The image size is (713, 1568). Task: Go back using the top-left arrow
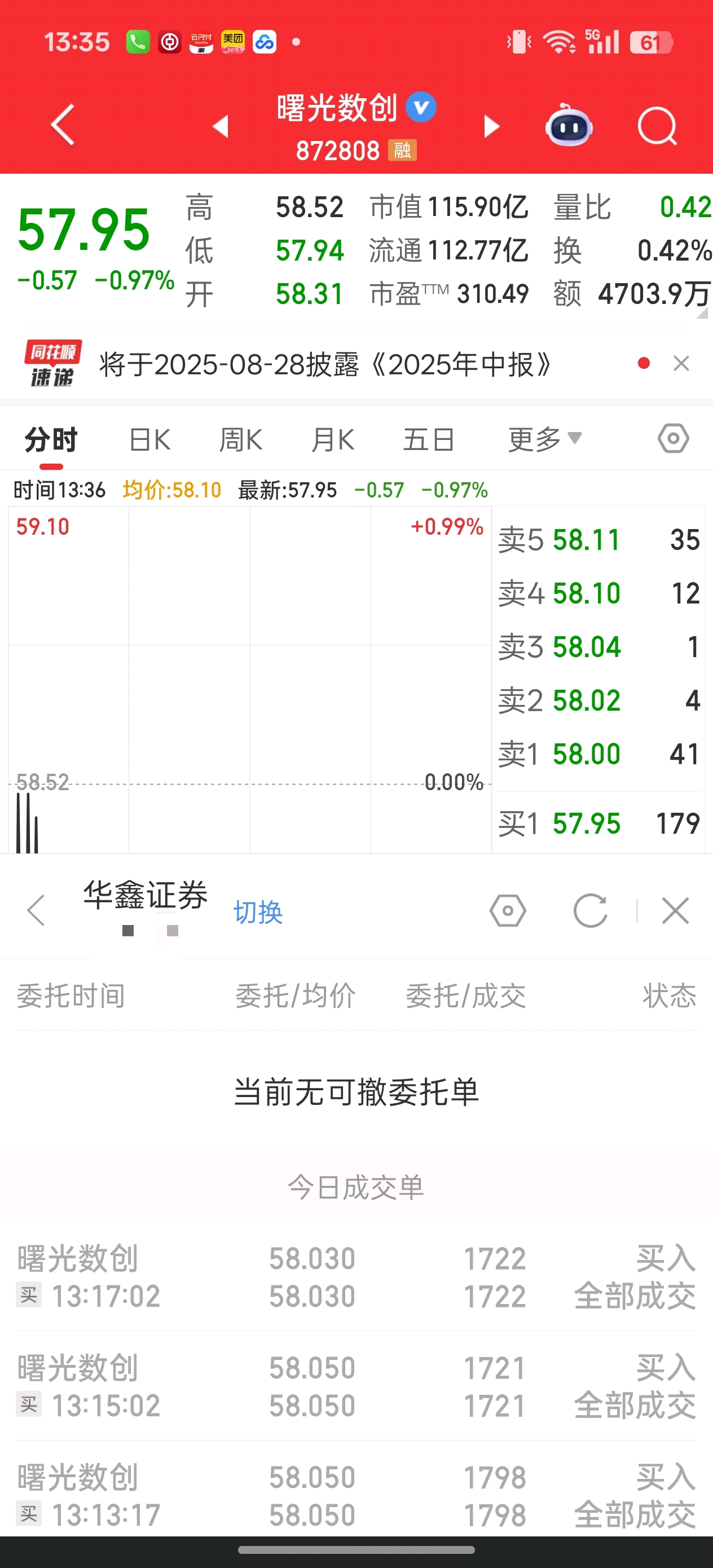63,125
